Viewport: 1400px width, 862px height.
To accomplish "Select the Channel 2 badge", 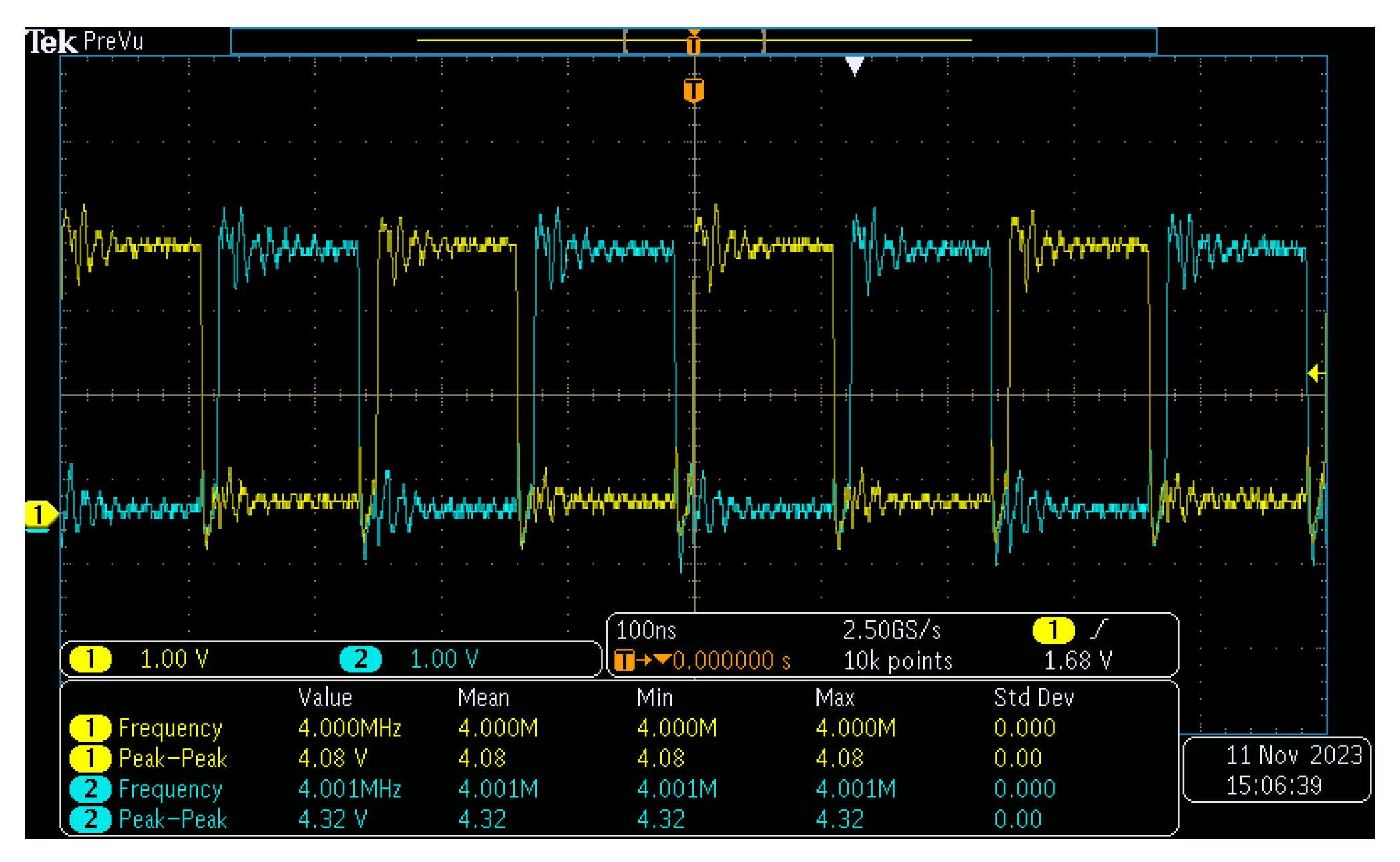I will [361, 658].
